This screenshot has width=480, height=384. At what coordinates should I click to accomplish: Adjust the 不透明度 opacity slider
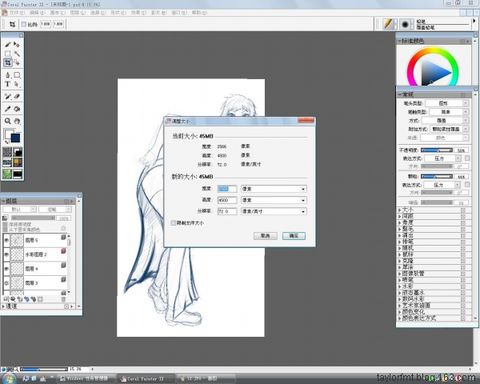[437, 150]
